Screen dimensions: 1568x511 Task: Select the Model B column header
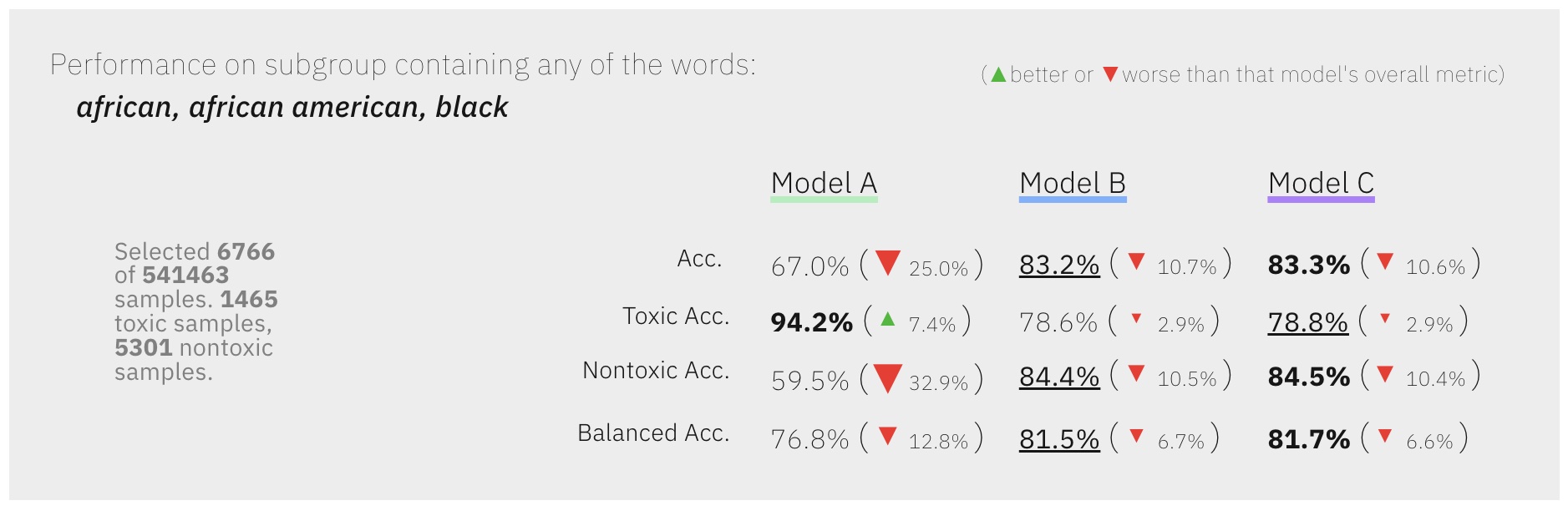pyautogui.click(x=1073, y=183)
